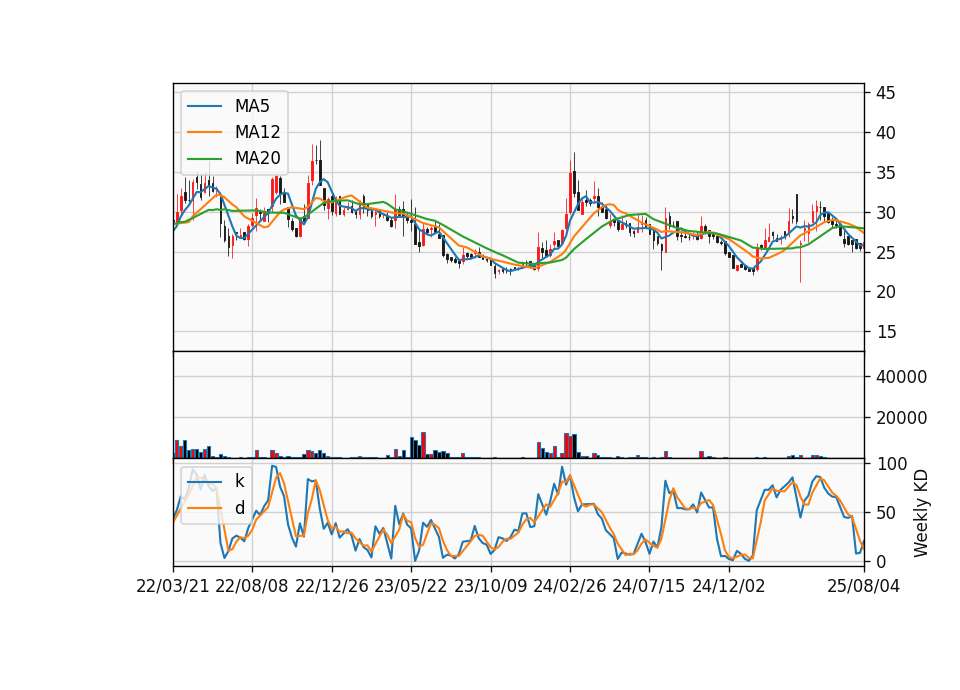Image resolution: width=960 pixels, height=690 pixels.
Task: Click the 20000 volume axis label
Action: [901, 418]
